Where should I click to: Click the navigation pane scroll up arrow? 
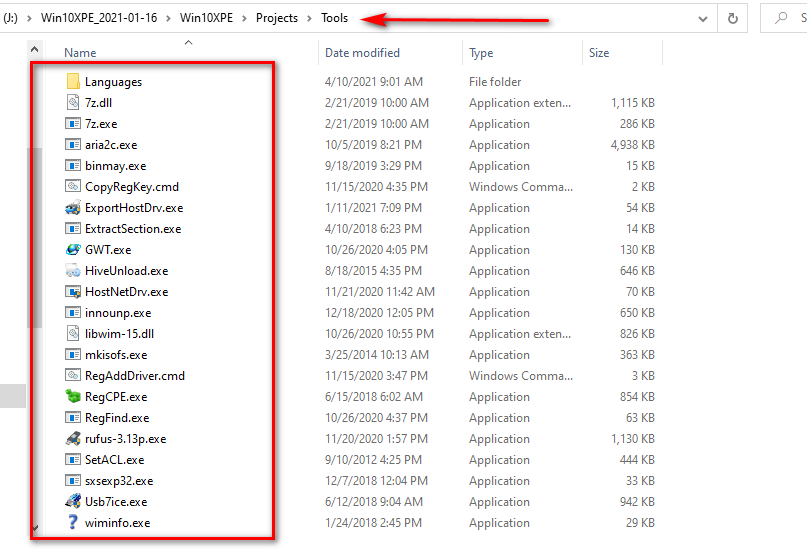coord(34,49)
